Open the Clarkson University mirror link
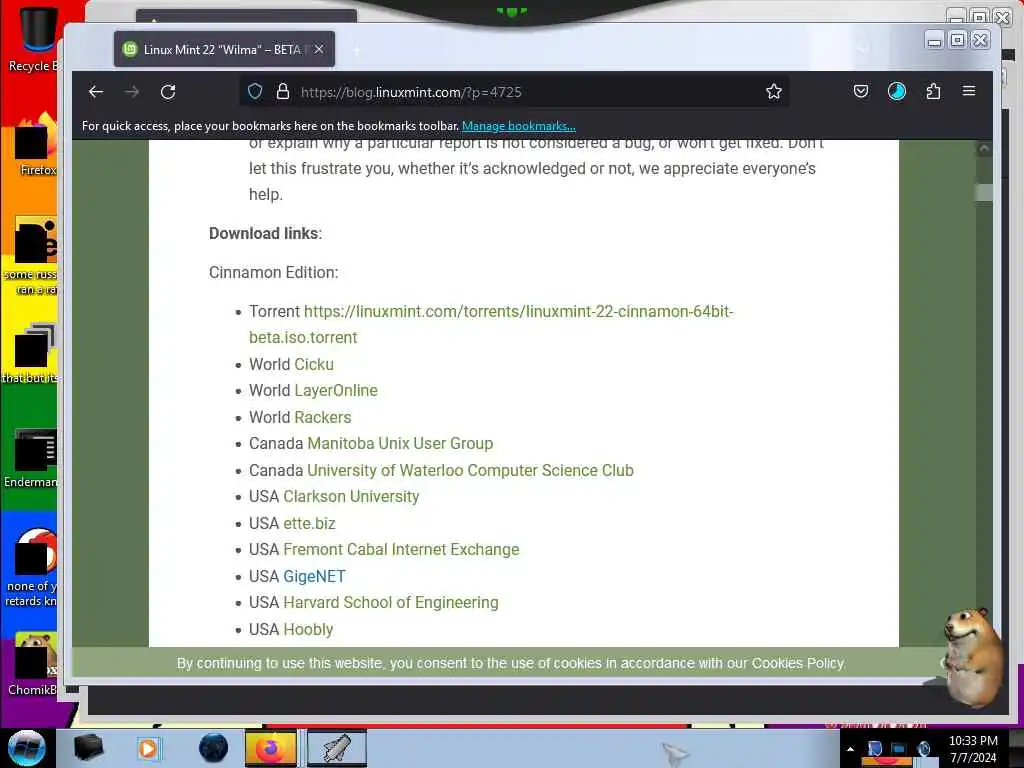Viewport: 1024px width, 768px height. pyautogui.click(x=351, y=496)
